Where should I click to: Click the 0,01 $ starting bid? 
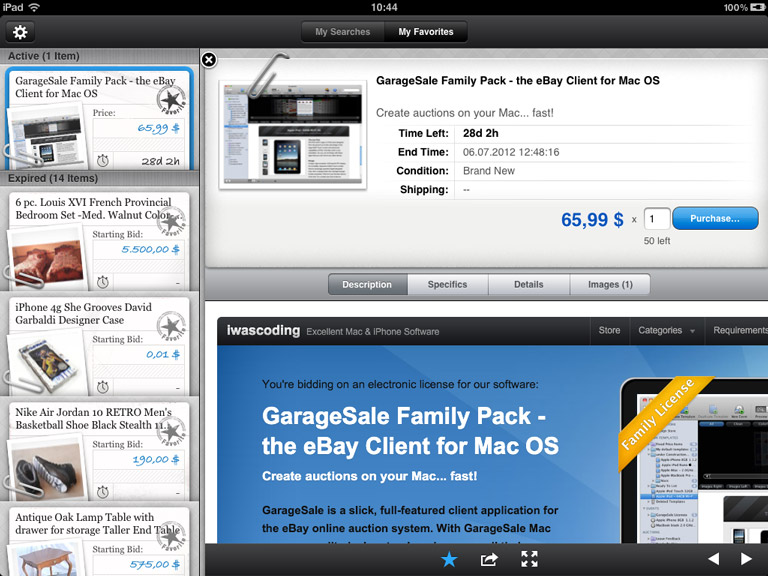tap(163, 354)
